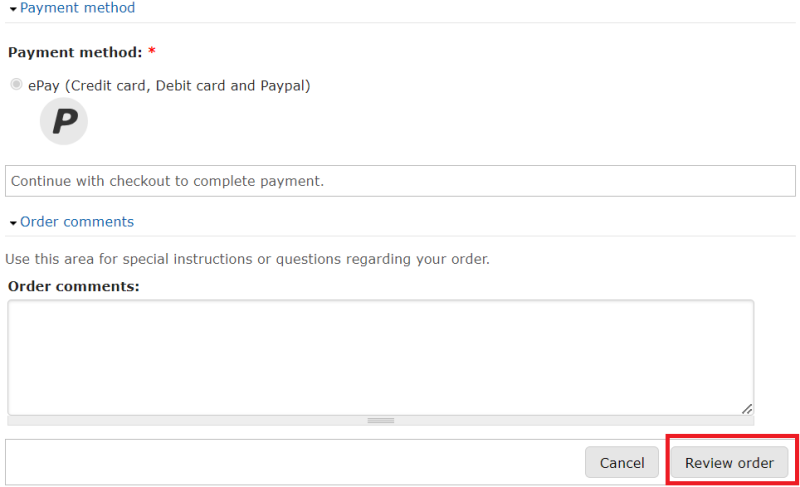Click the "Continue with checkout" message box
The height and width of the screenshot is (487, 800).
[x=401, y=181]
